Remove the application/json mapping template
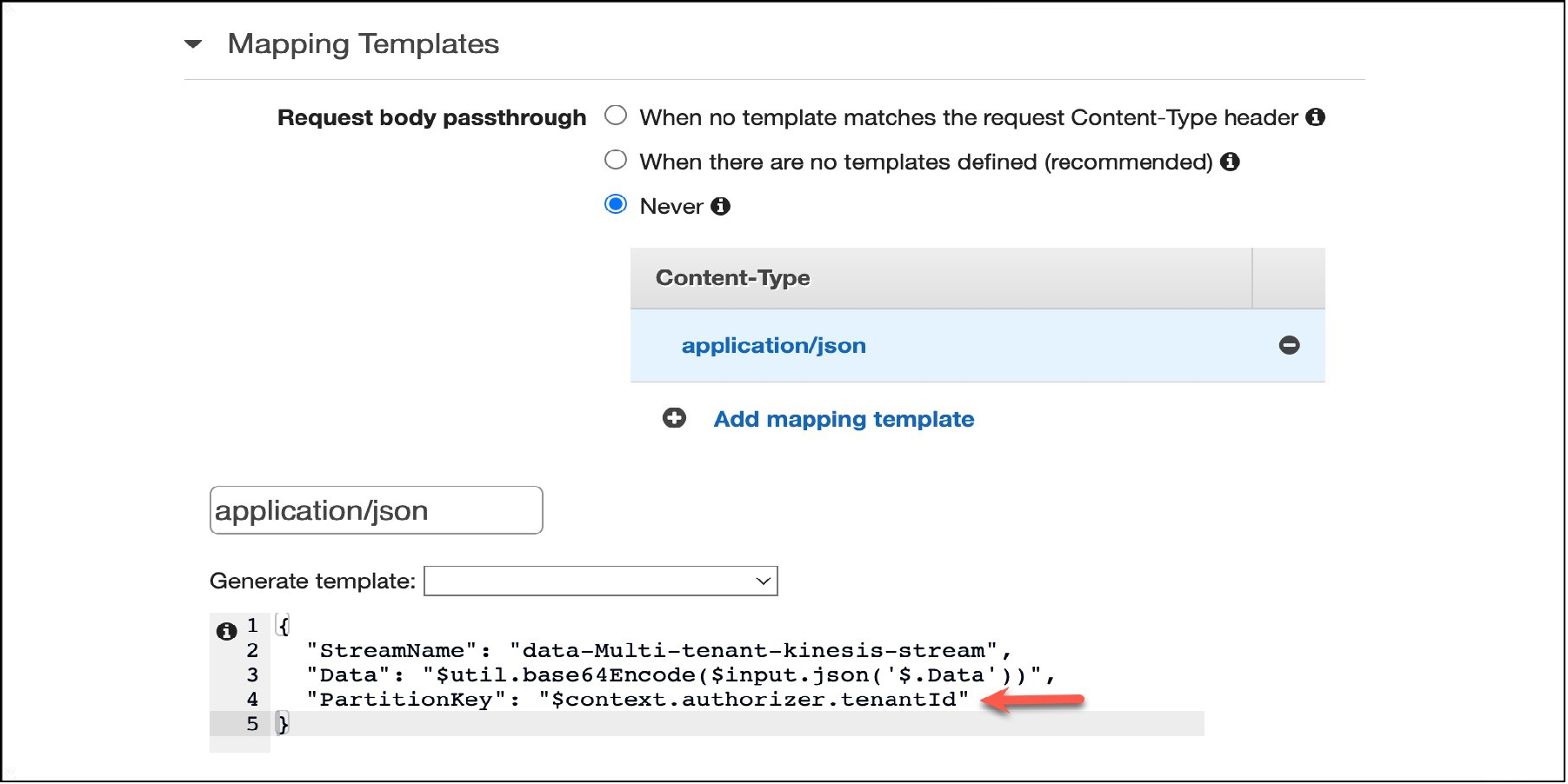The image size is (1568, 784). point(1289,346)
